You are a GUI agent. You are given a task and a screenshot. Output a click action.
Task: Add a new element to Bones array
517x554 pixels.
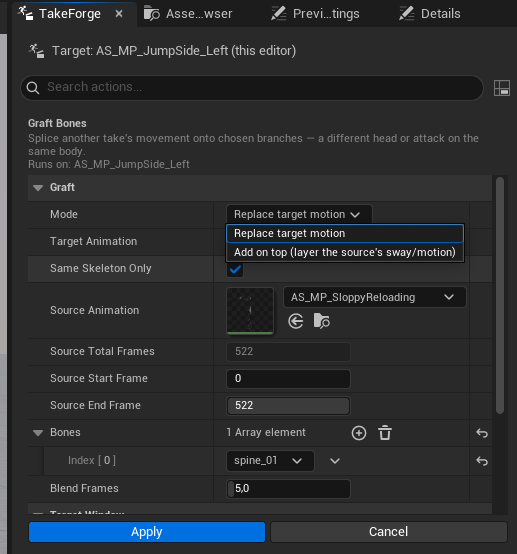359,432
